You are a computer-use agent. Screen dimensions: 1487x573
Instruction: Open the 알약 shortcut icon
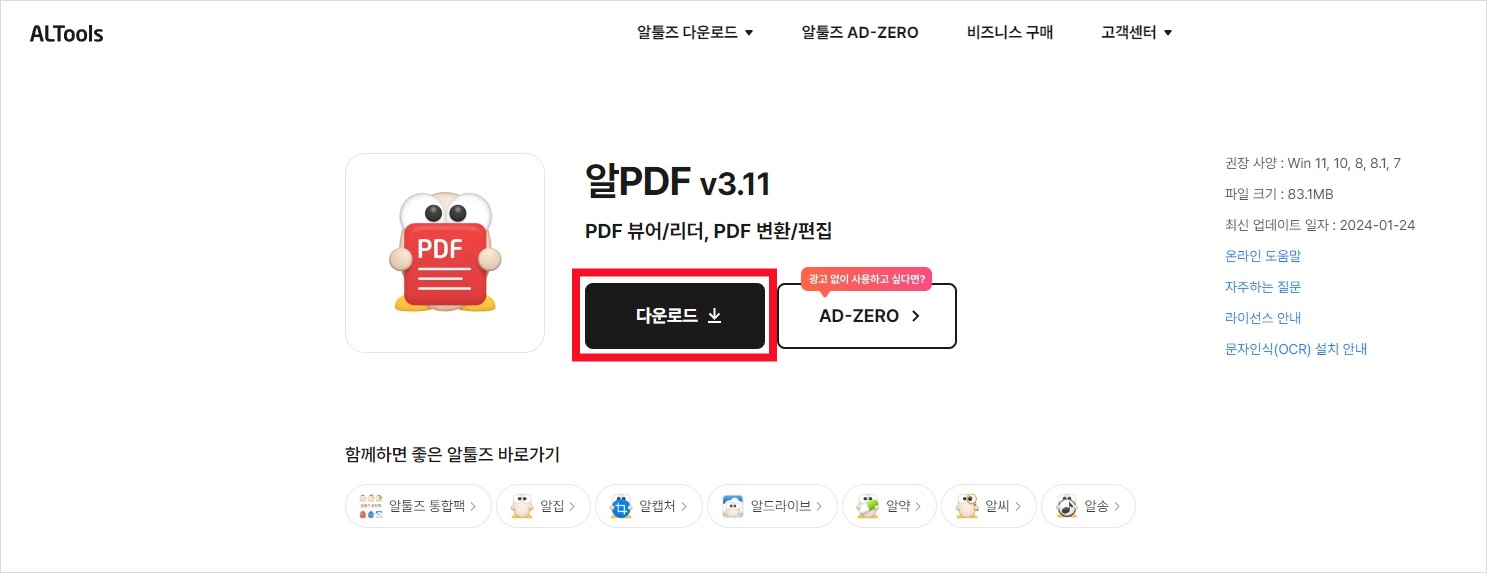point(867,506)
